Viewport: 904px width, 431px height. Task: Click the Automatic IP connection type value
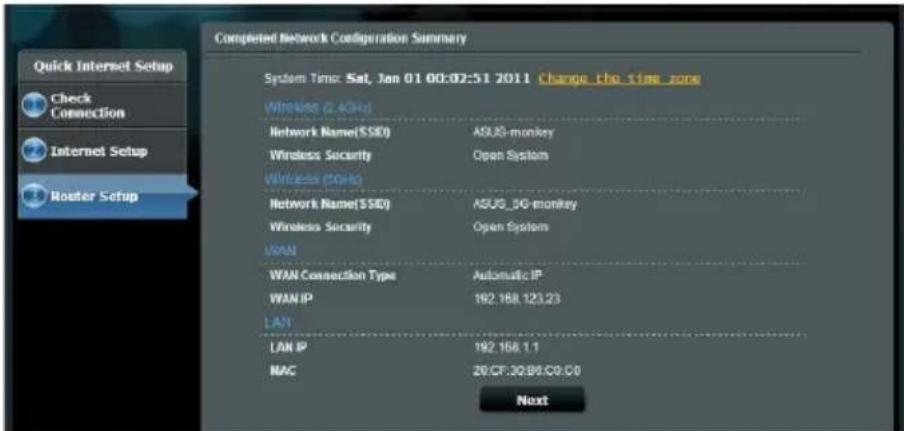coord(507,275)
